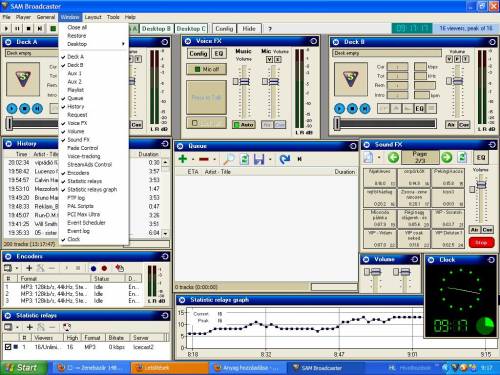
Task: Click Deck A round next-track button
Action: pyautogui.click(x=37, y=108)
